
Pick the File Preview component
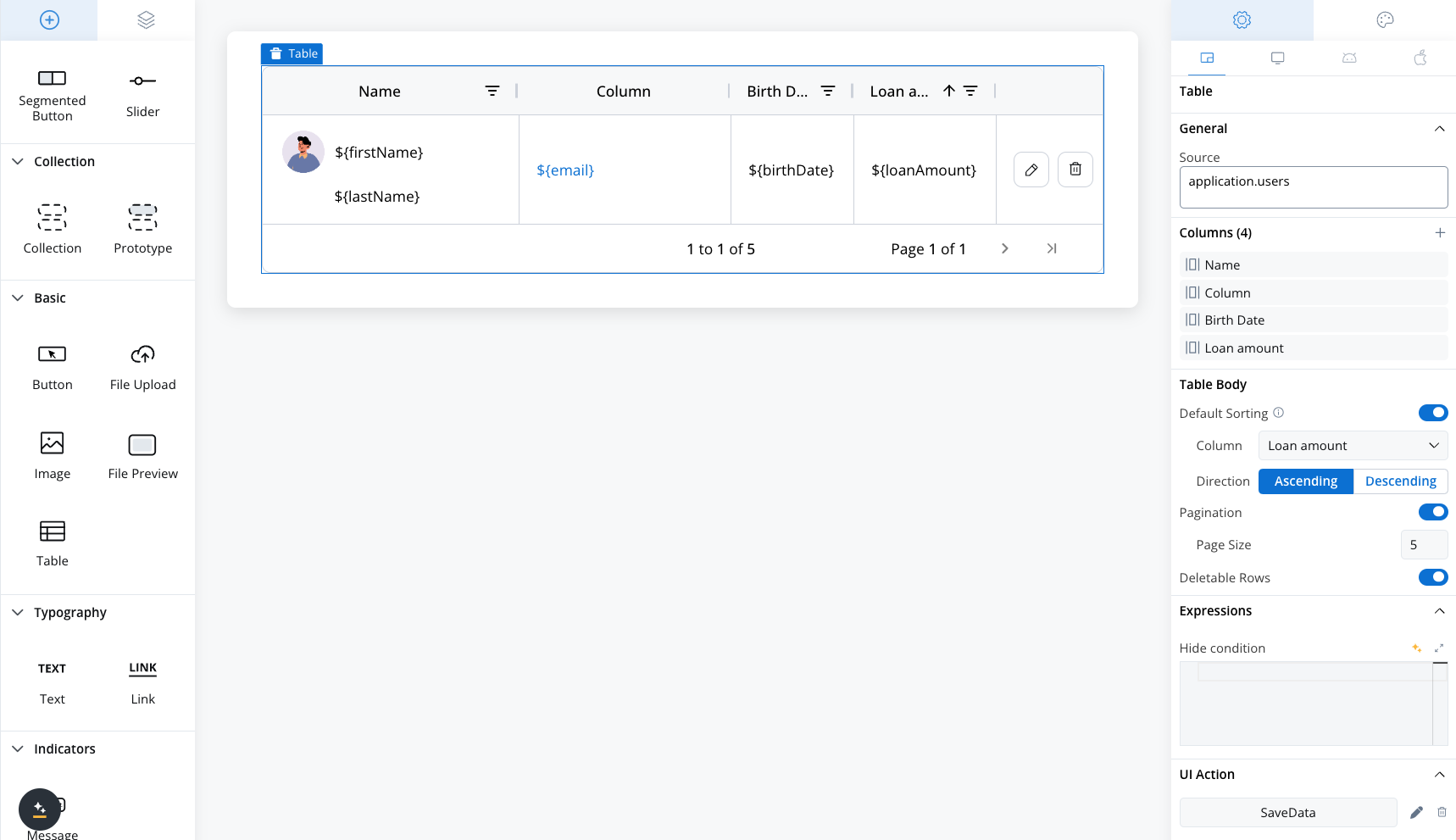pyautogui.click(x=142, y=455)
